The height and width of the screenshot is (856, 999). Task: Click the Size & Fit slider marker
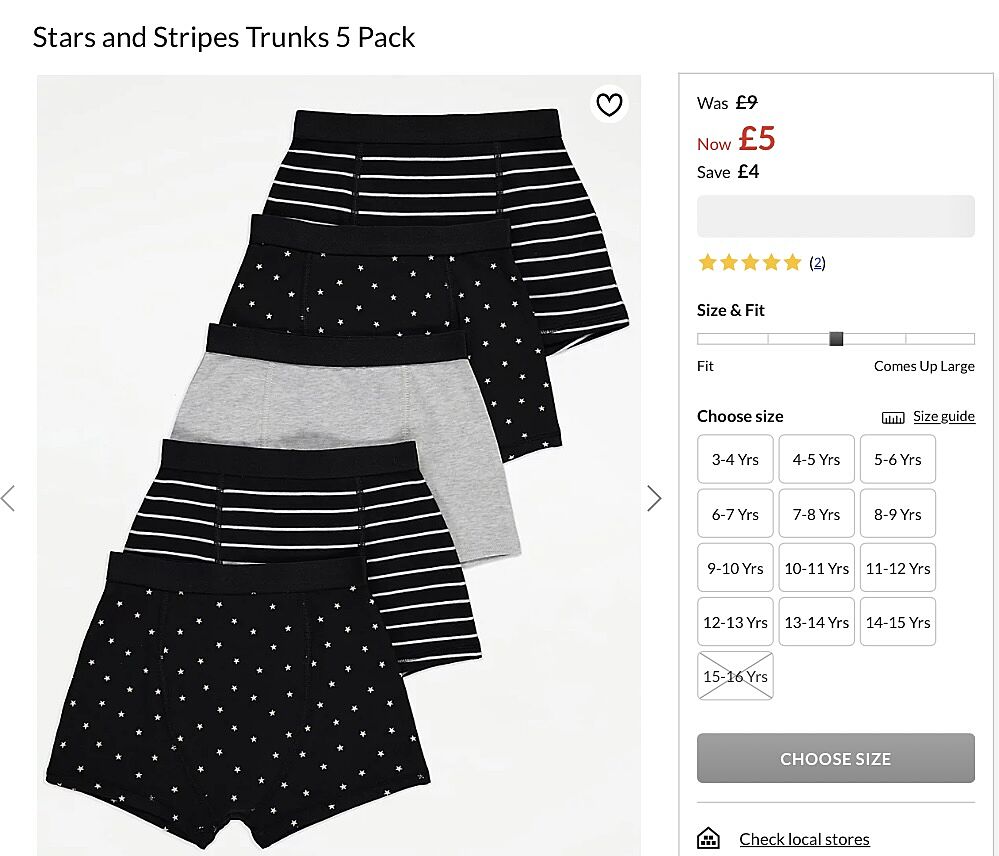point(836,339)
